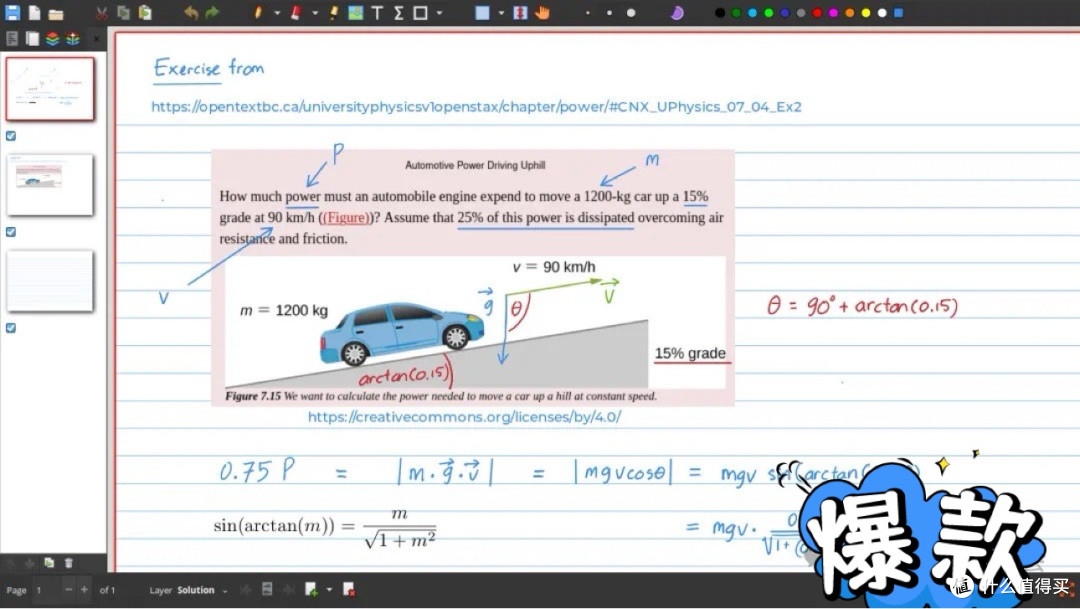Pick the magenta color swatch

click(833, 12)
